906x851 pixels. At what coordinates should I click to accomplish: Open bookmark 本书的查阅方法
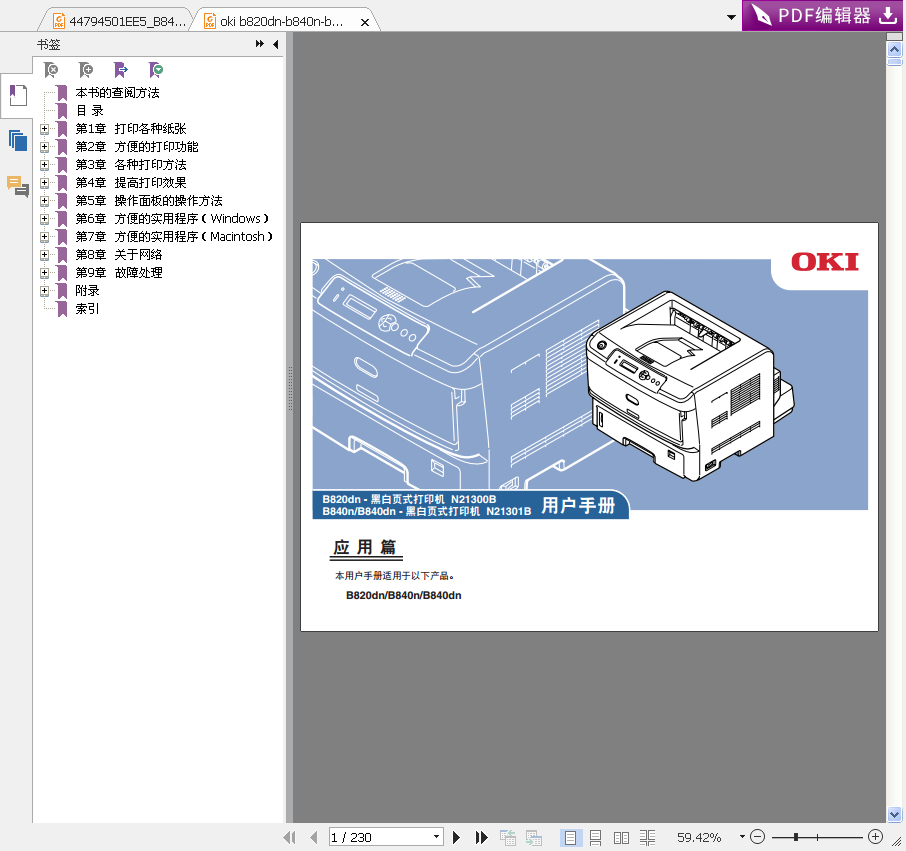click(117, 92)
